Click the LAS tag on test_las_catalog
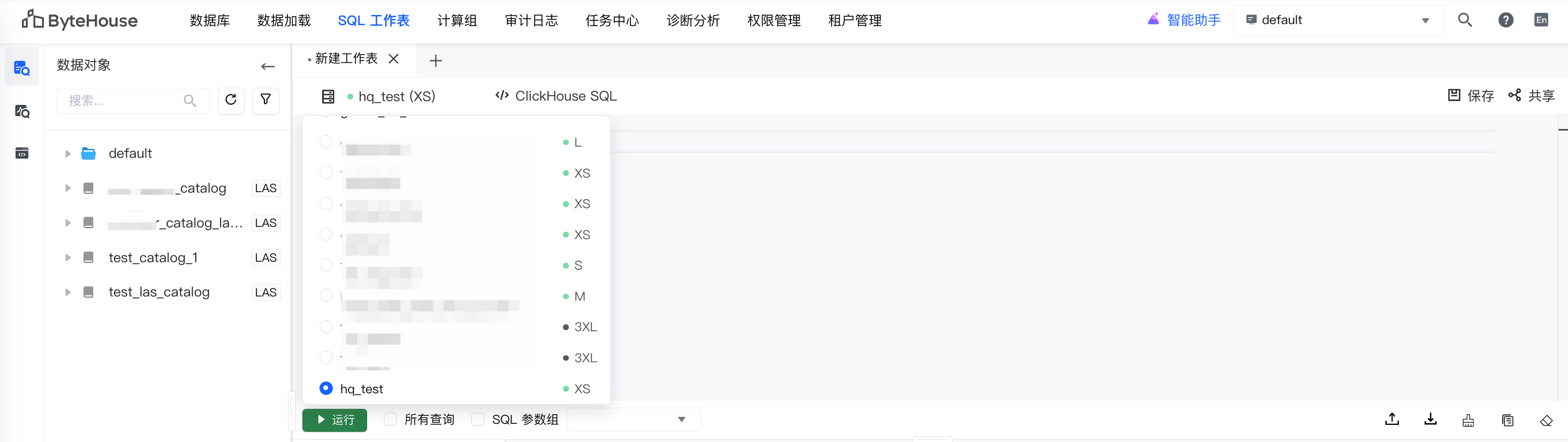 [x=265, y=292]
